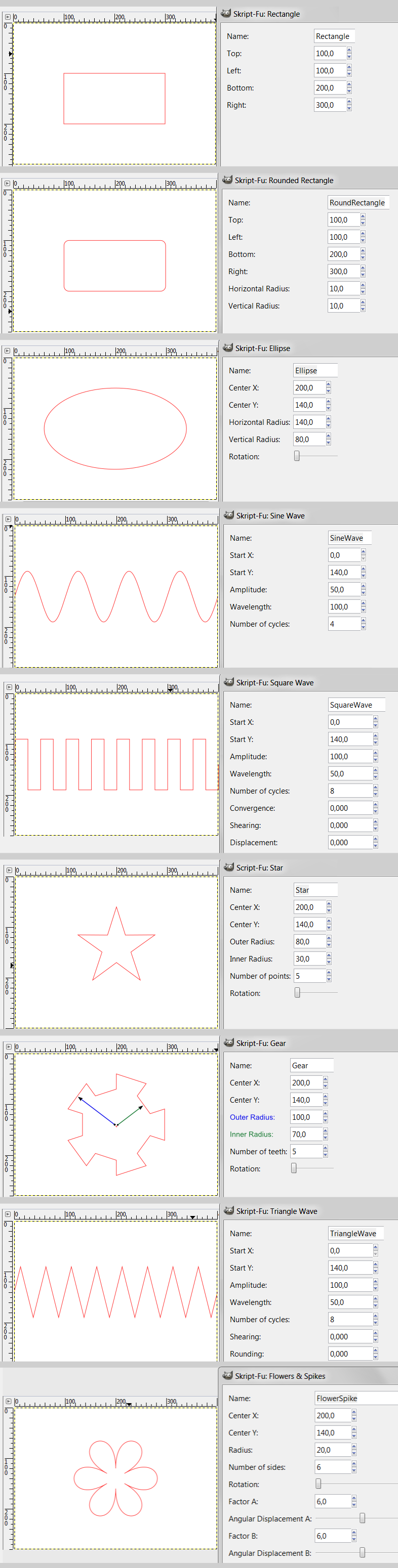This screenshot has width=398, height=1568.
Task: Click the Wilber icon in Square Wave title
Action: pos(228,682)
